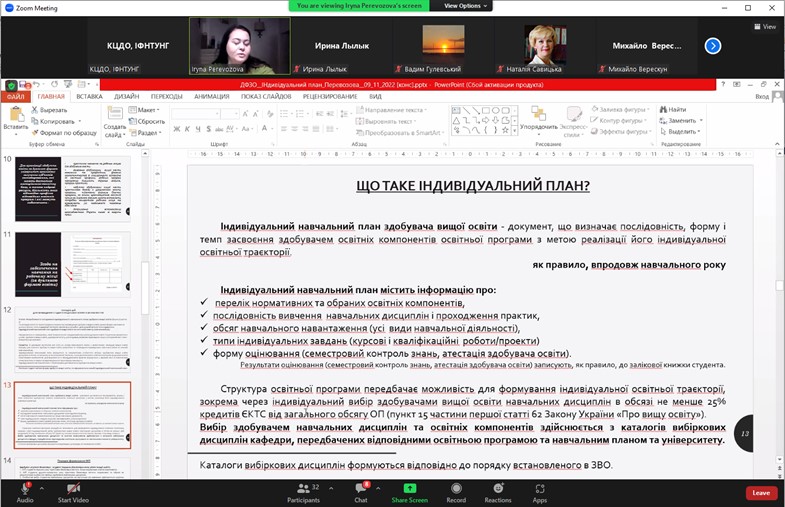
Task: Click the green encryption shield icon
Action: [x=11, y=86]
